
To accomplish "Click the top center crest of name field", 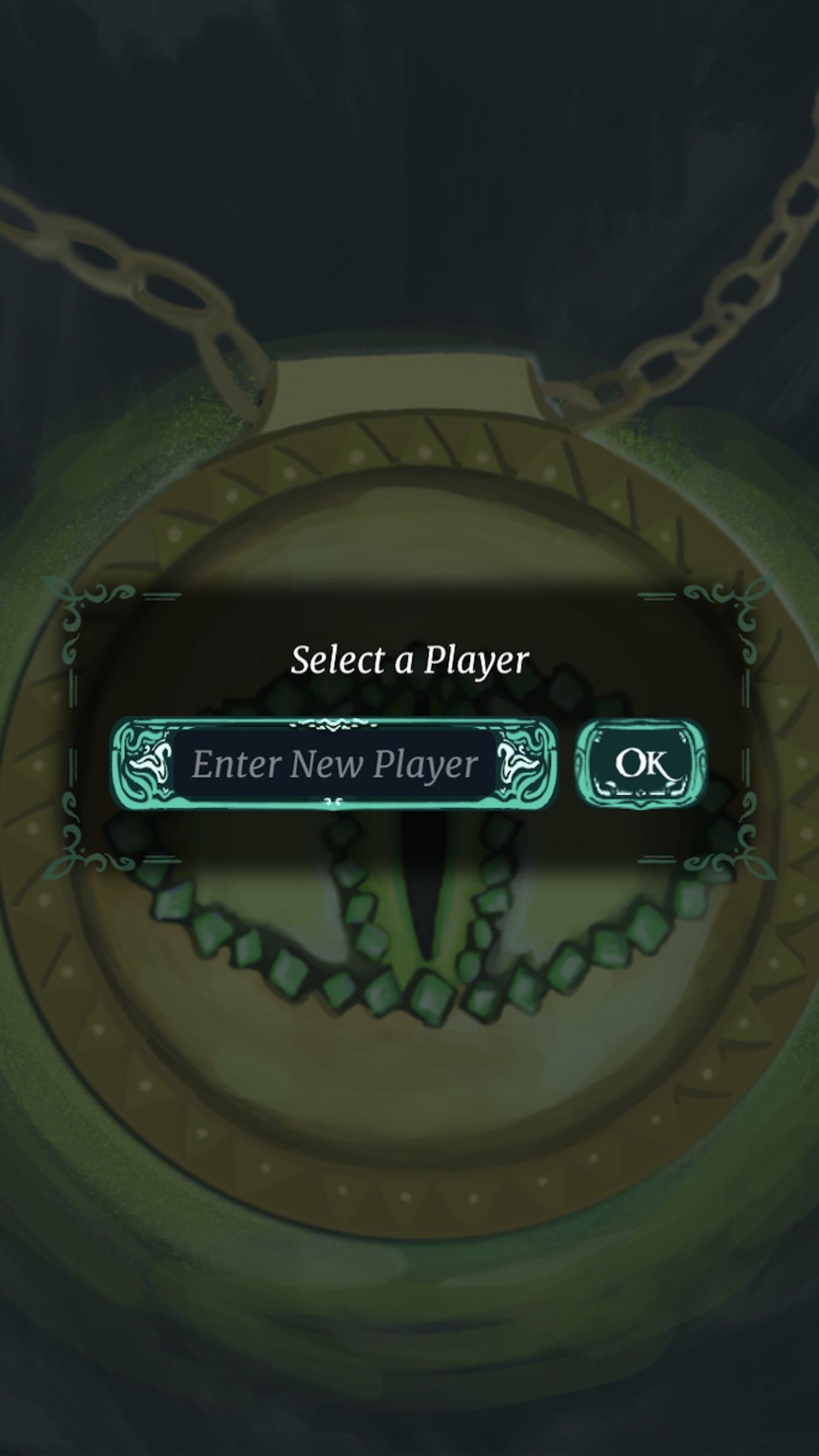I will click(x=334, y=723).
